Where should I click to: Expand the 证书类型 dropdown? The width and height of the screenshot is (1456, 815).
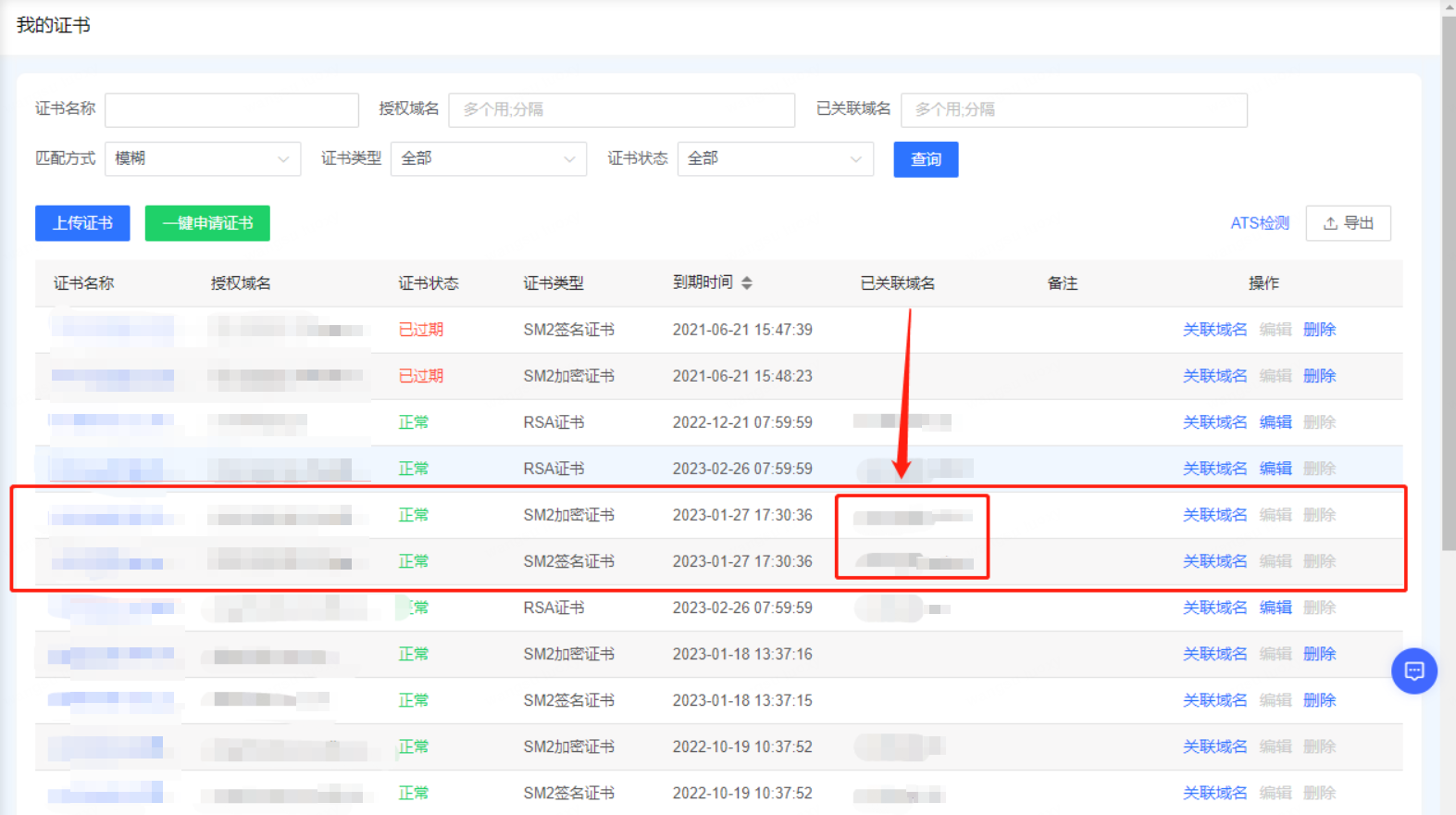tap(489, 158)
